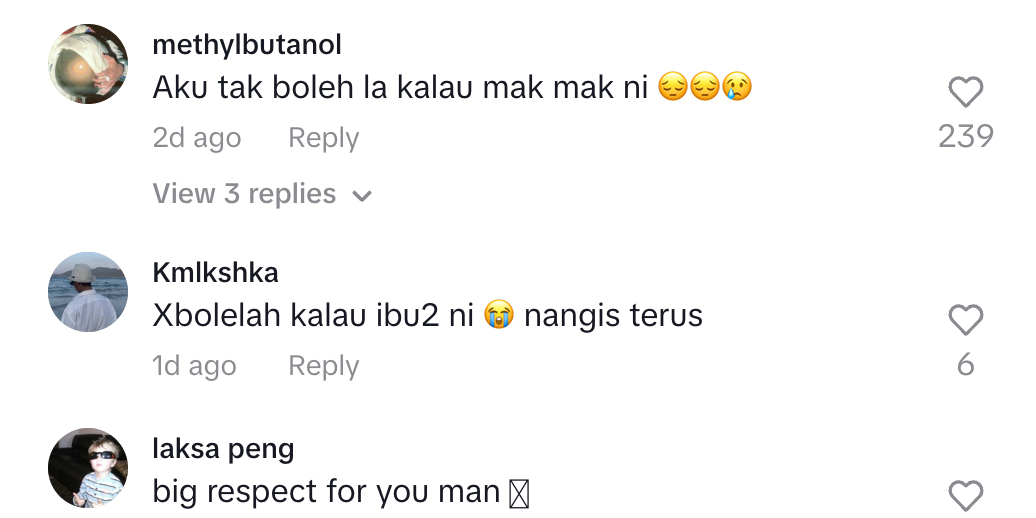
Task: Reply to methylbutanol's comment
Action: tap(323, 138)
